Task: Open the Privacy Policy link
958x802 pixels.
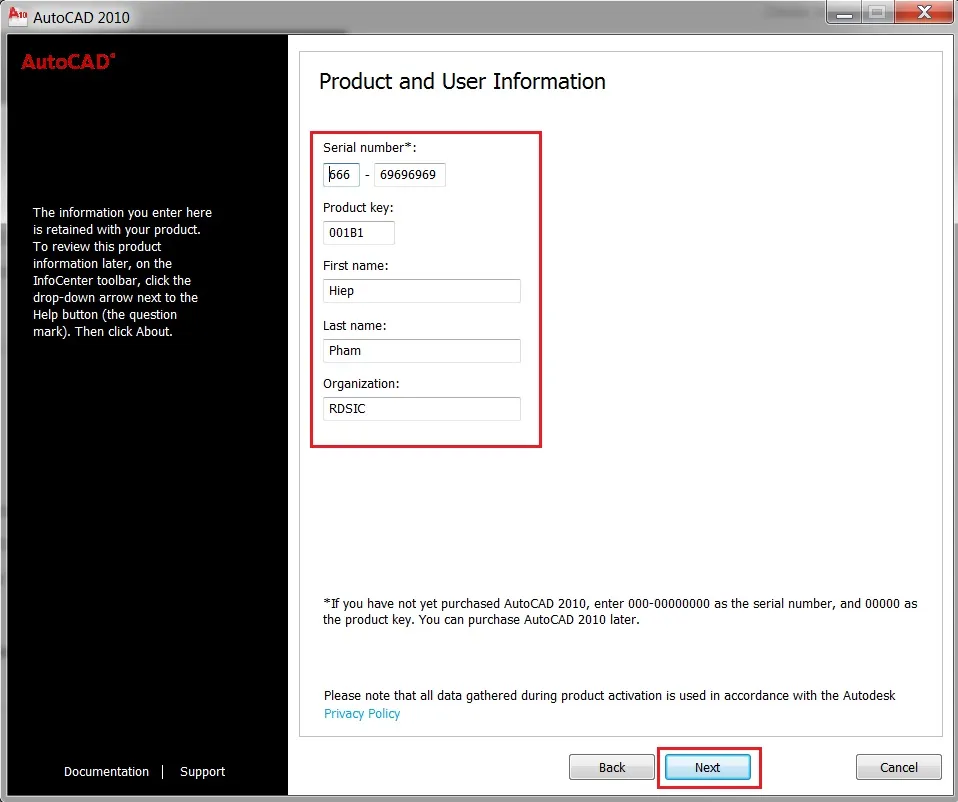Action: 362,714
